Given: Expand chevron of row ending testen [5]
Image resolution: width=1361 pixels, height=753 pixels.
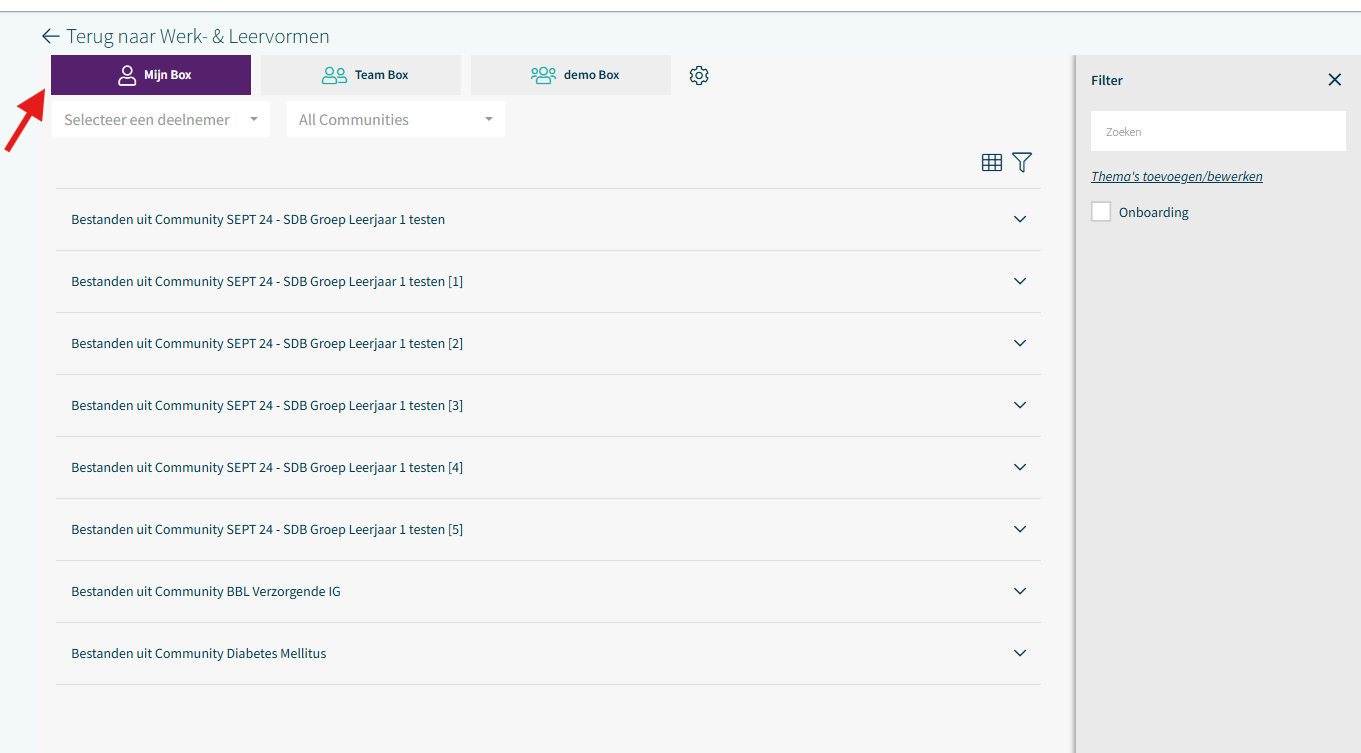Looking at the screenshot, I should (1020, 529).
